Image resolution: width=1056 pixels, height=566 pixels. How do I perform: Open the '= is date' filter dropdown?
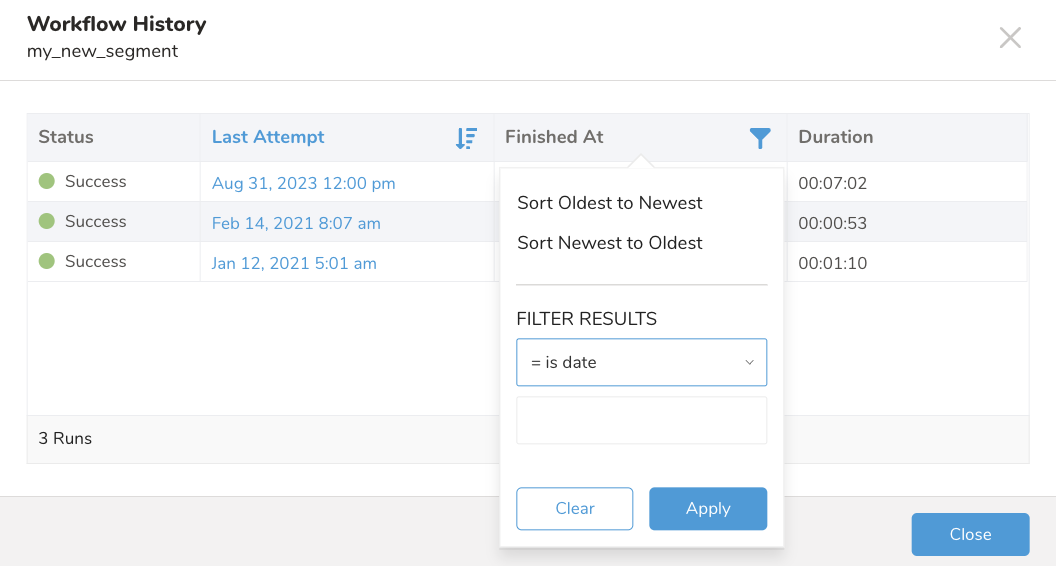pos(641,362)
